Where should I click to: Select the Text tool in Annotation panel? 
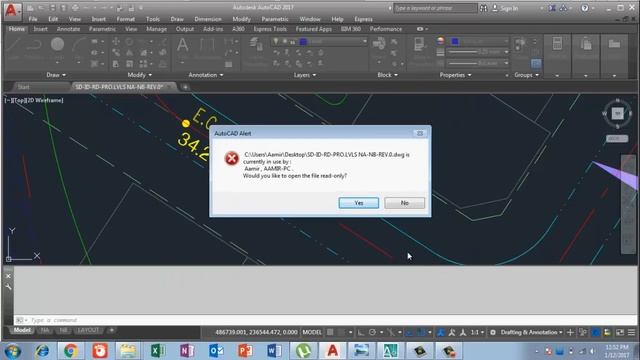coord(182,45)
